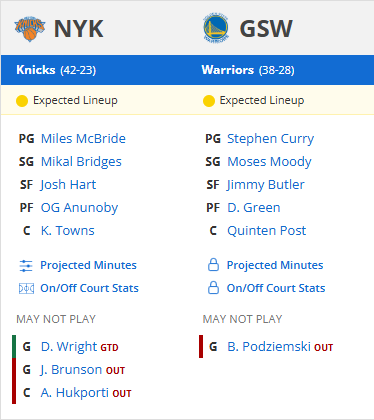Screen dimensions: 374x420
Task: Click injured player J. Brunson
Action: point(71,370)
